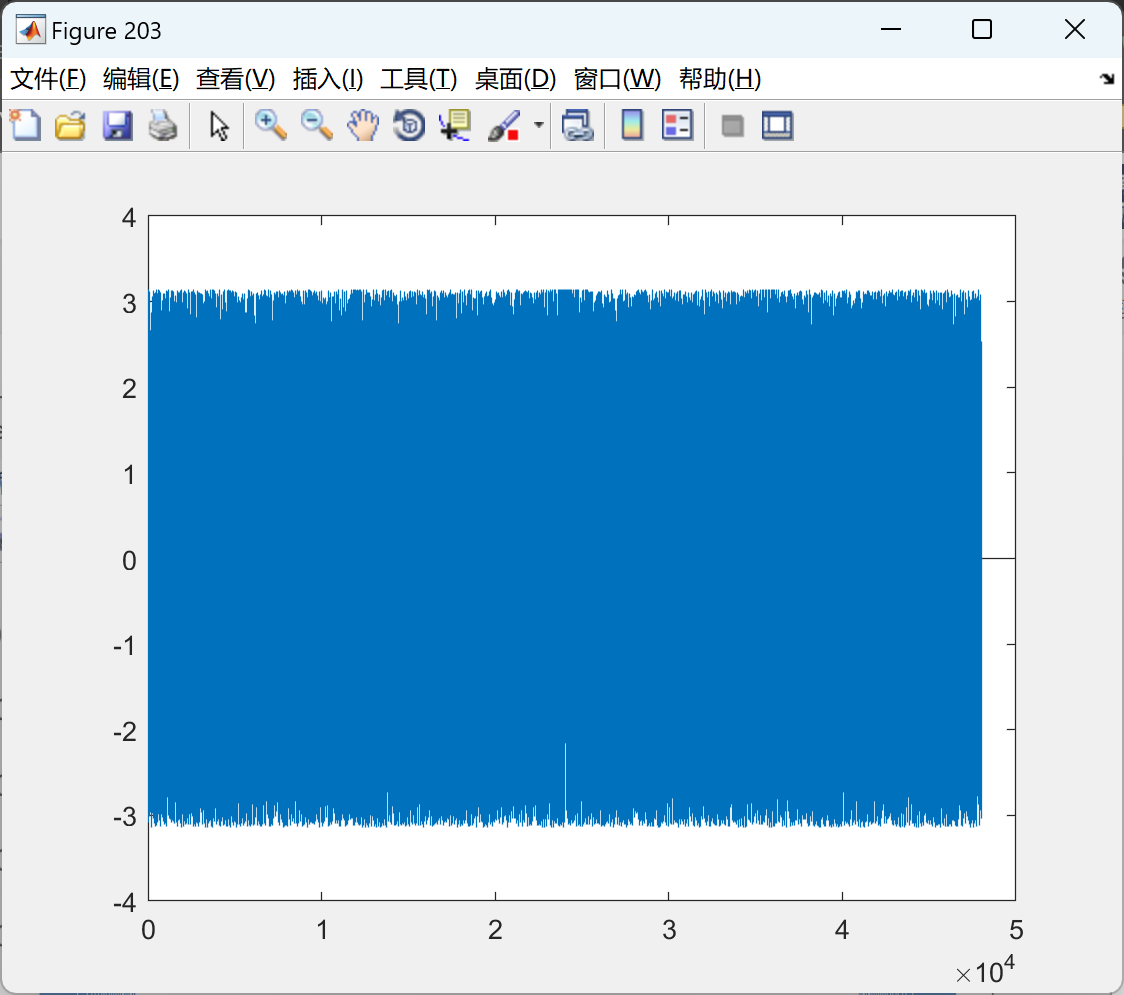
Task: Open a file via folder icon
Action: 70,125
